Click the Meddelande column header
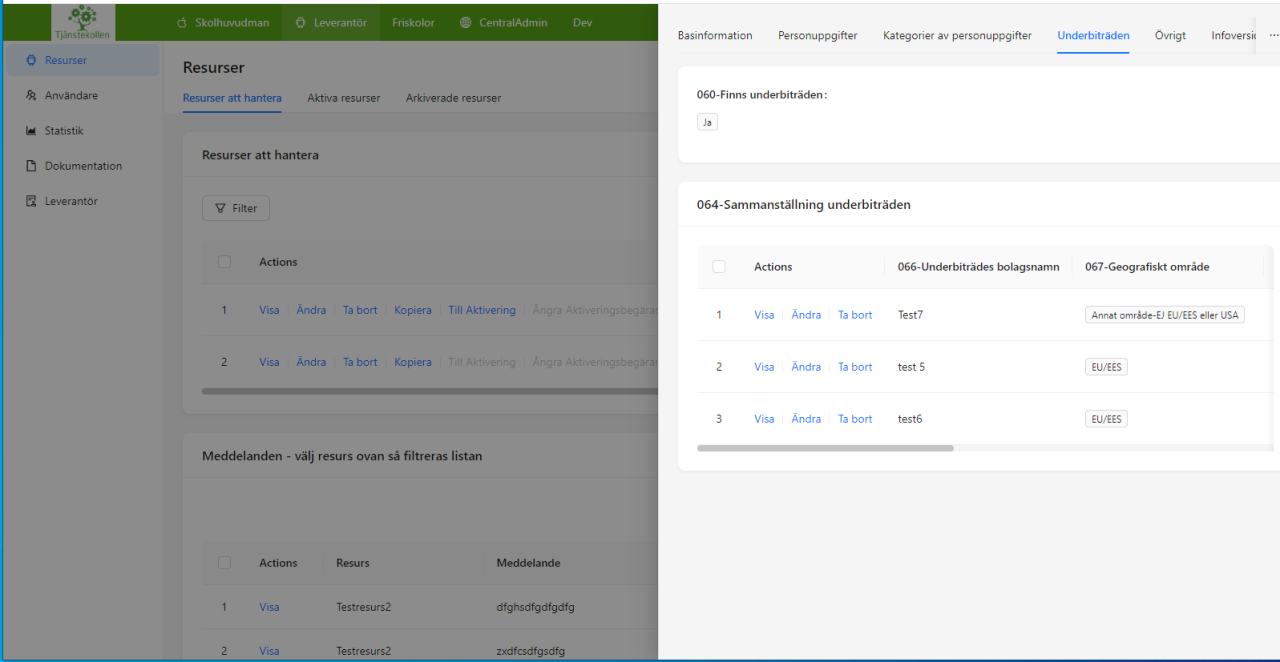 [x=527, y=563]
